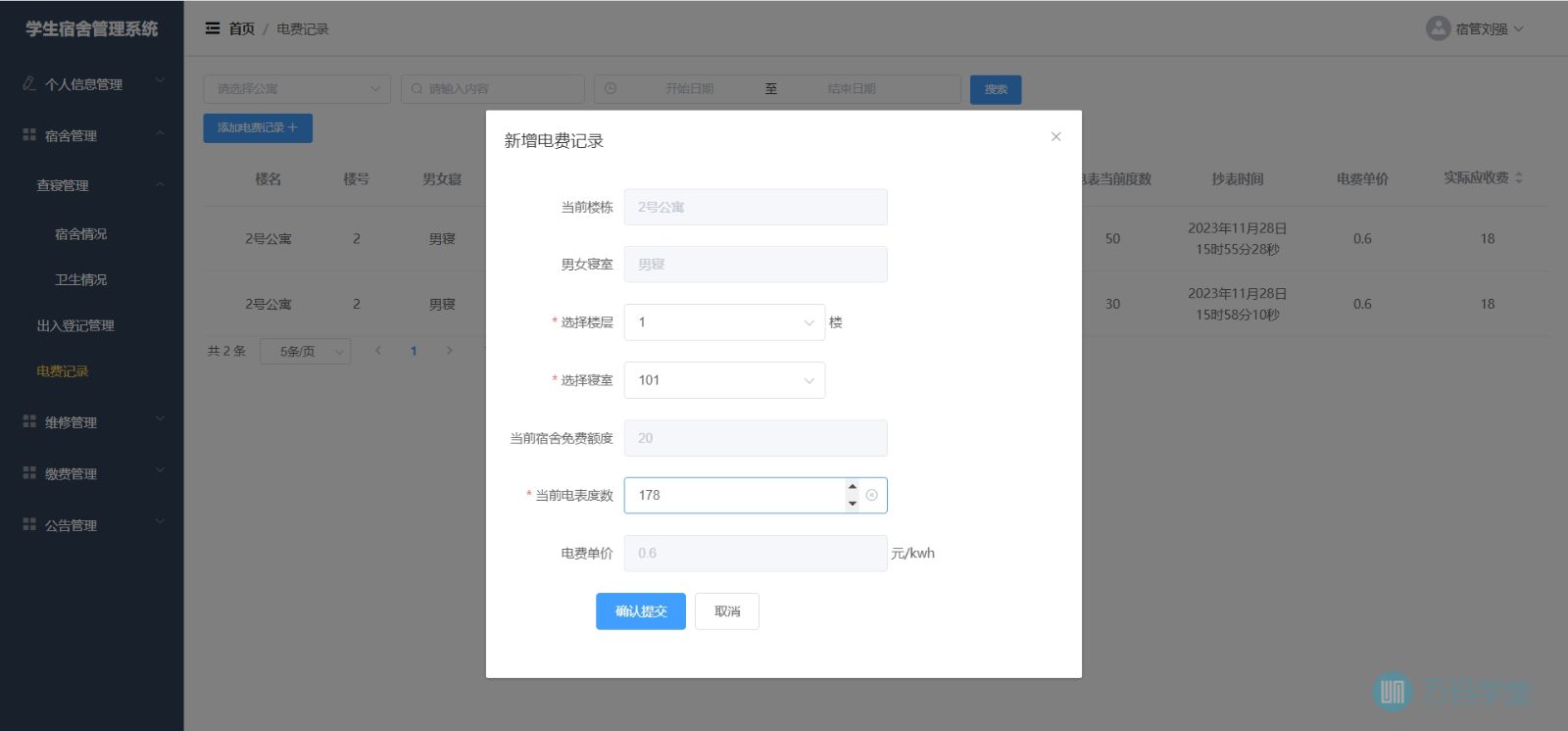
Task: Click the 取消 button
Action: [727, 611]
